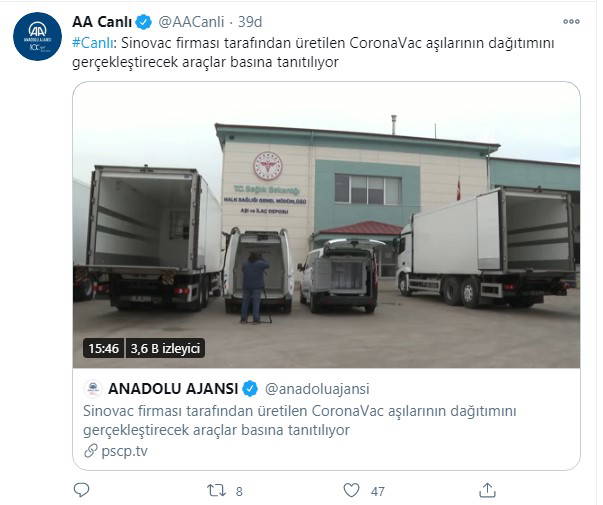Open the @AACanli handle link

coord(191,22)
